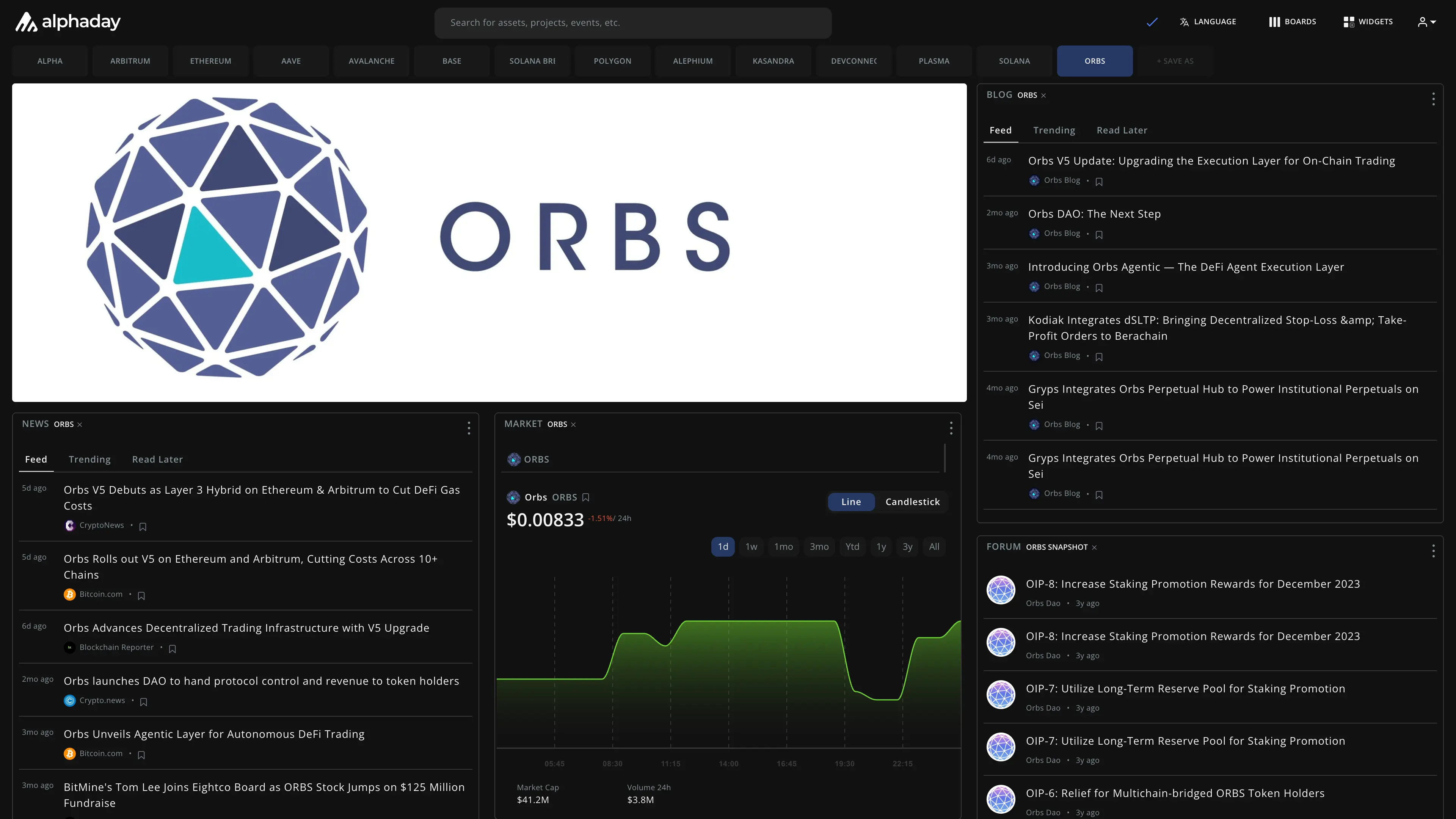This screenshot has height=819, width=1456.
Task: Set chart range to 1mo
Action: 783,546
